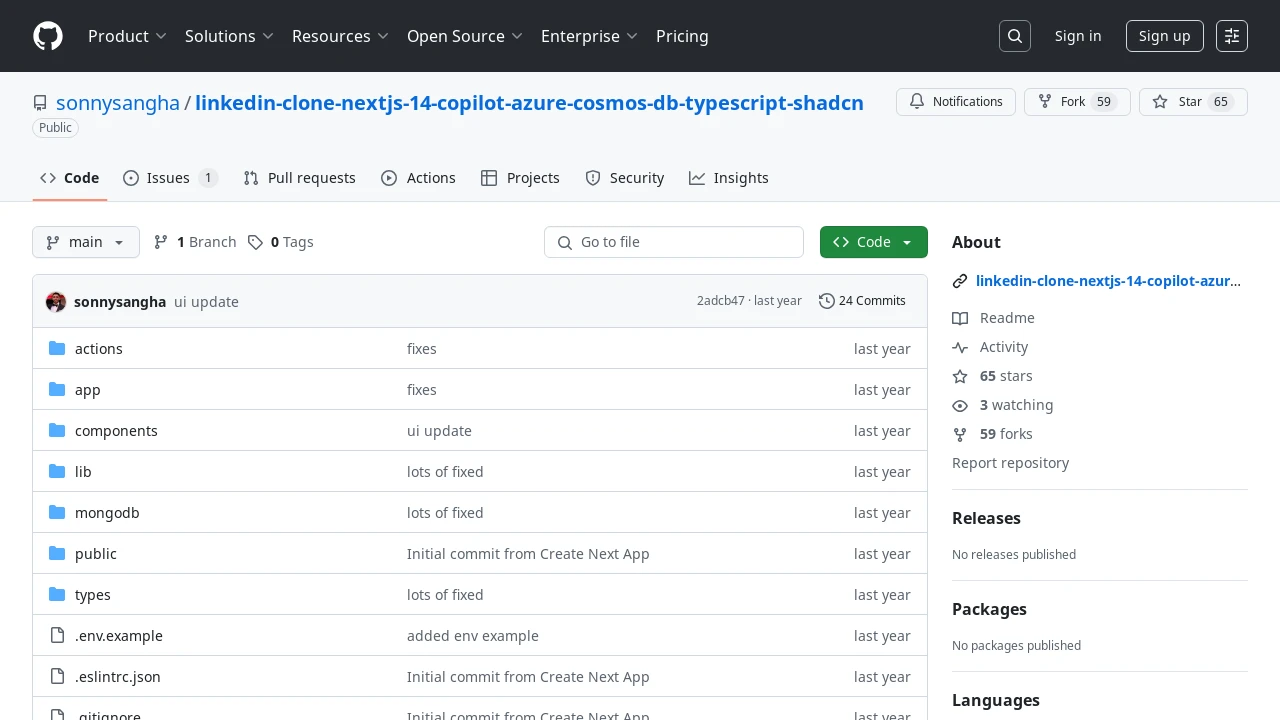
Task: Click the file icon for .eslintrc.json
Action: tap(57, 677)
